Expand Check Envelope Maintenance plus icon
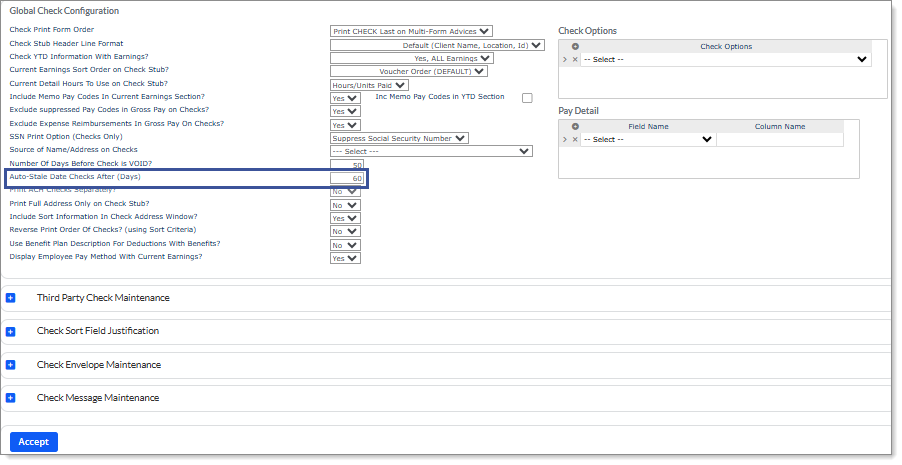The height and width of the screenshot is (465, 902). coord(11,365)
